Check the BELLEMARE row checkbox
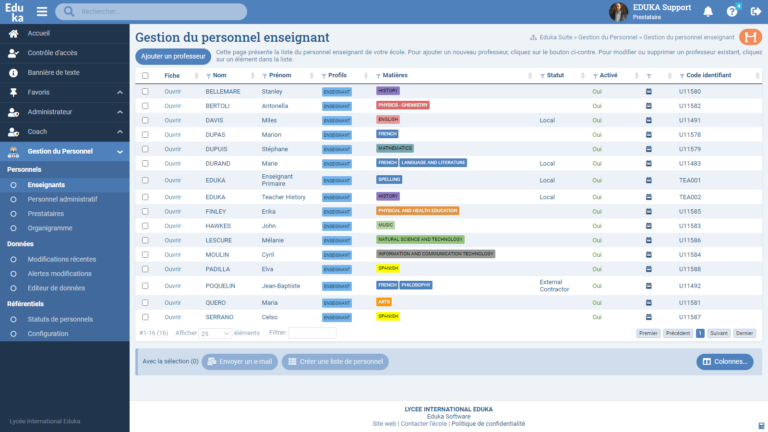Viewport: 768px width, 432px height. tap(145, 92)
